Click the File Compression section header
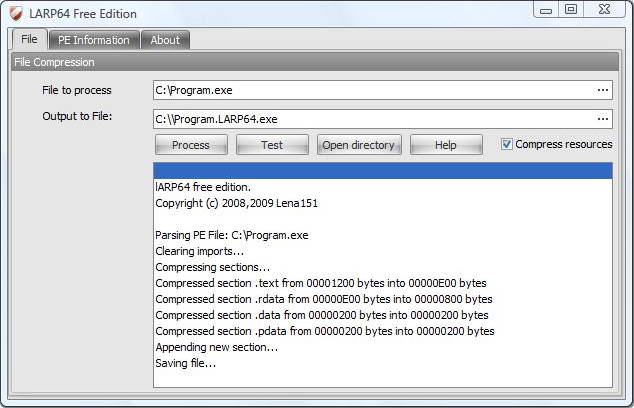Screen dimensions: 634x408 (315, 62)
